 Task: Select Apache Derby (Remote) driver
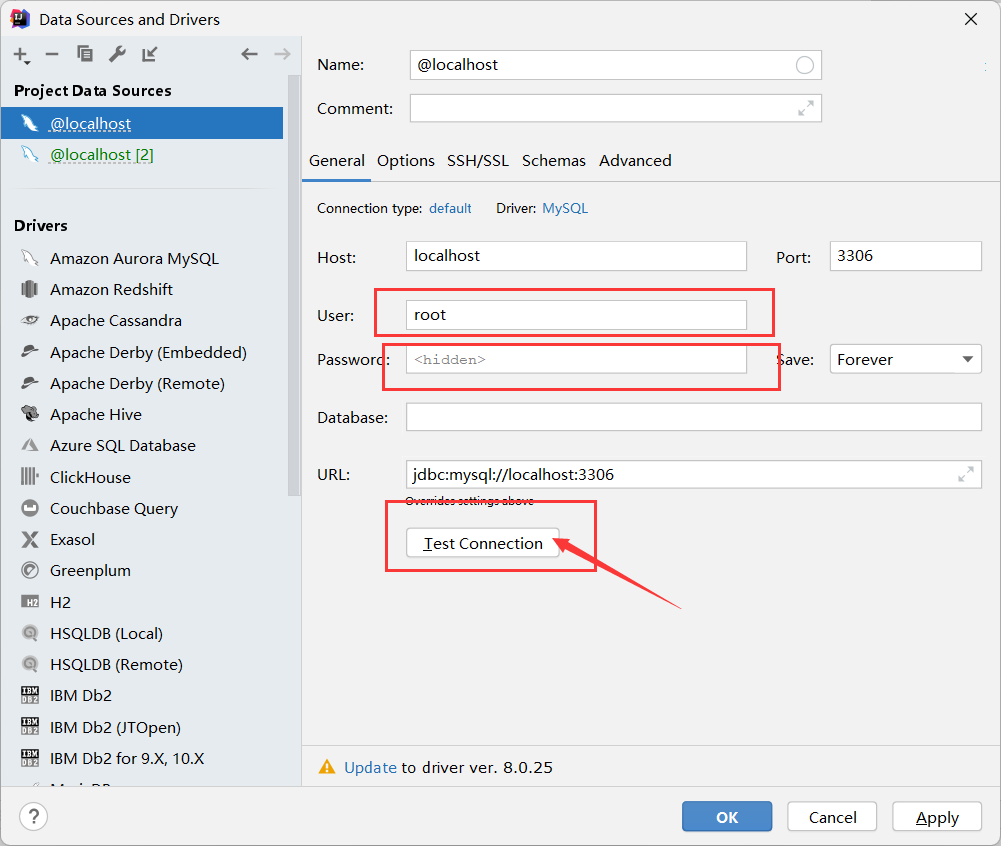click(x=137, y=384)
